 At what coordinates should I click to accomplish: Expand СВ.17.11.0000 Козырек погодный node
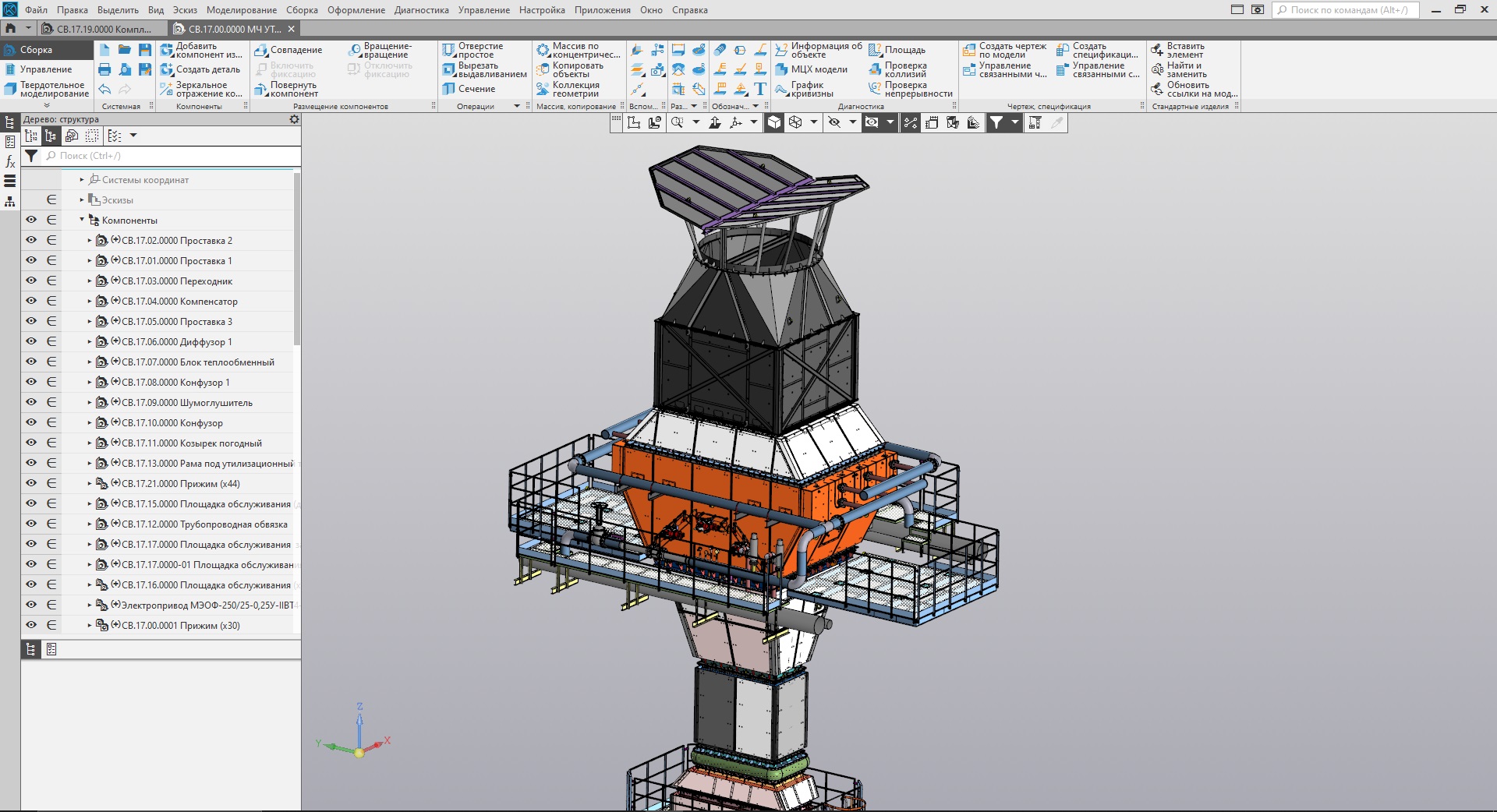click(x=90, y=443)
